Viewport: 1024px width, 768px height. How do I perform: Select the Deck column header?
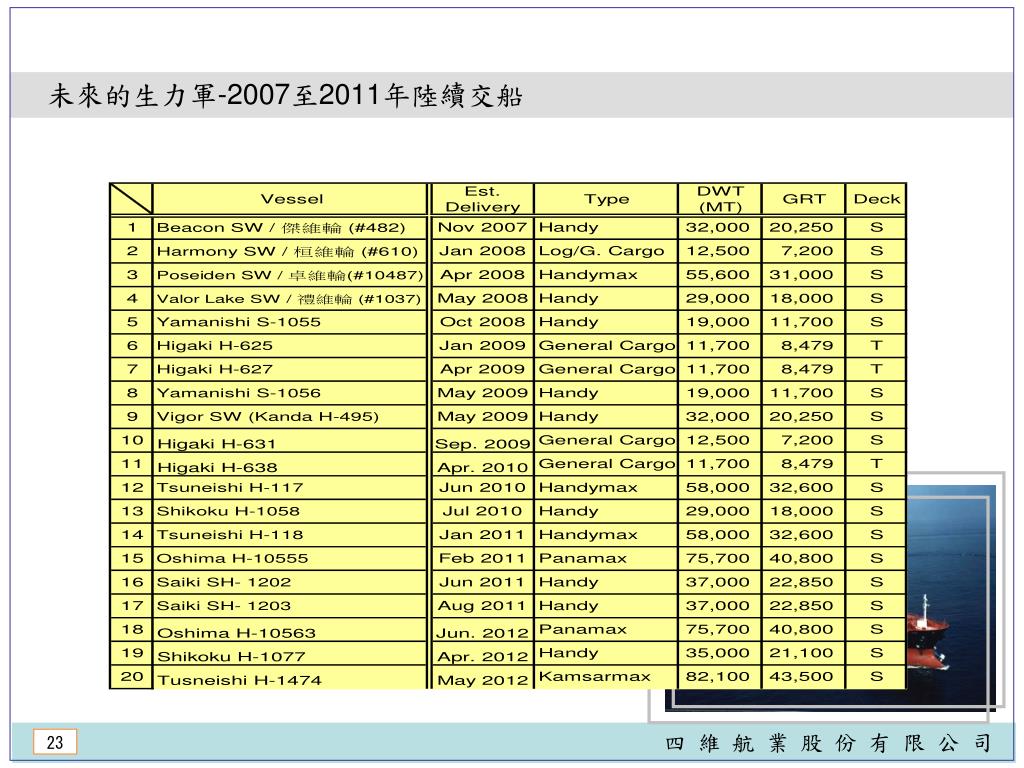pos(876,199)
